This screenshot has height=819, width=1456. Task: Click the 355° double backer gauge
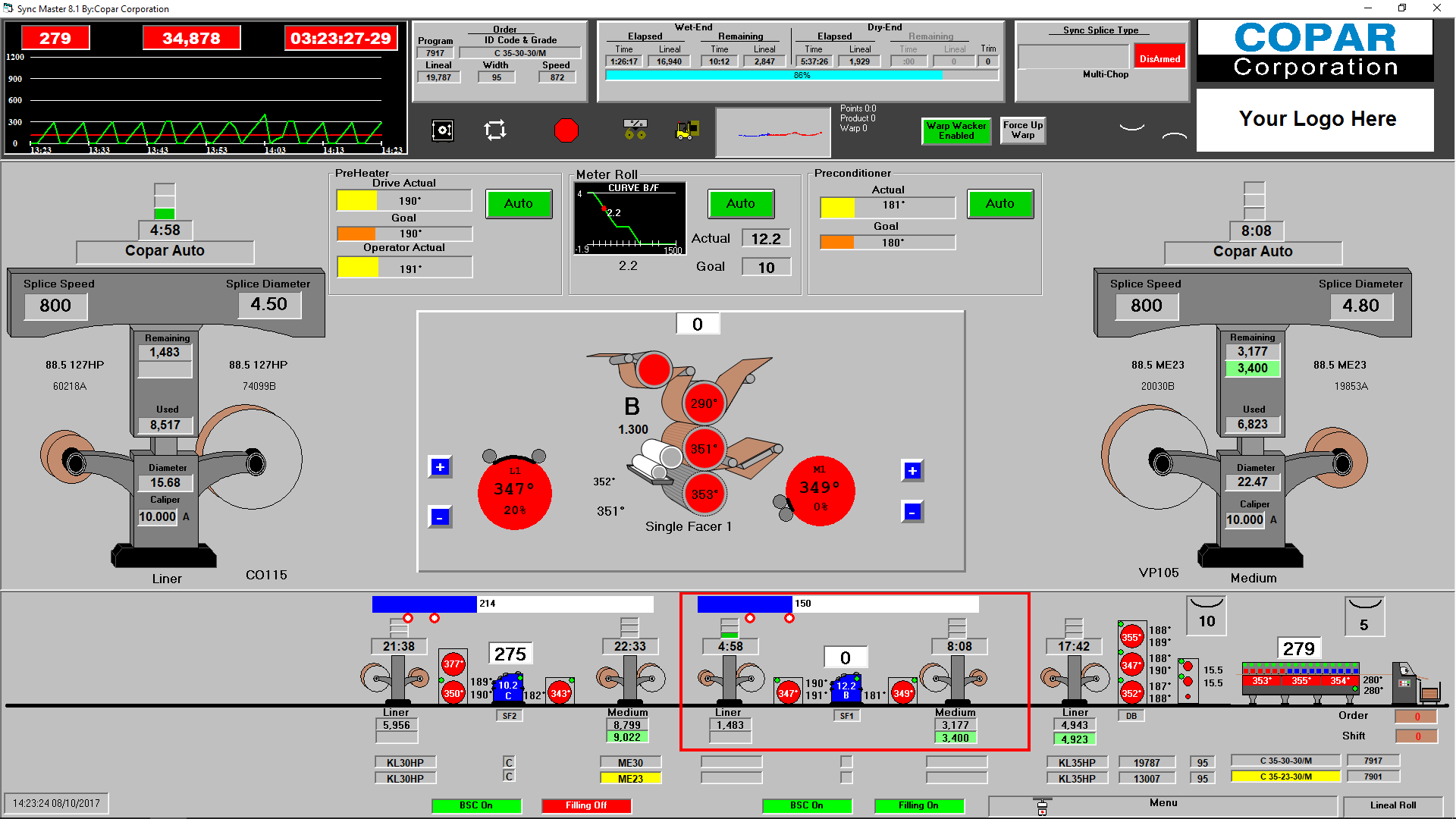[1131, 637]
